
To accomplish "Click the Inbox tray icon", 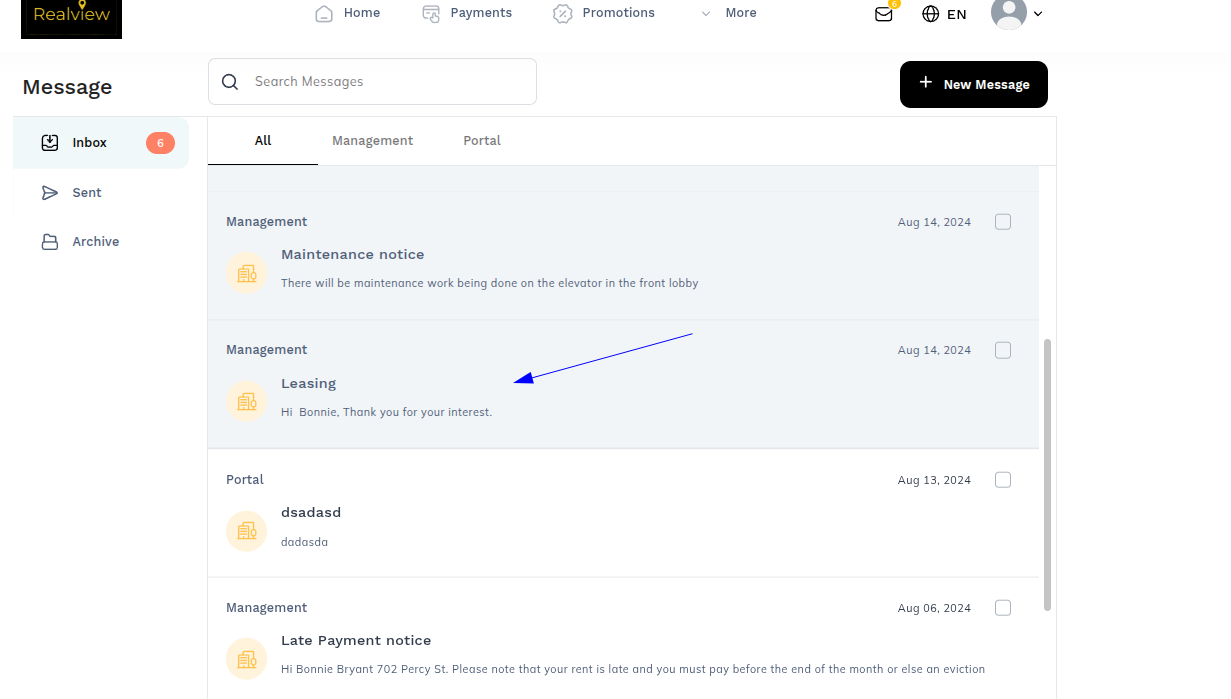I will pos(50,143).
